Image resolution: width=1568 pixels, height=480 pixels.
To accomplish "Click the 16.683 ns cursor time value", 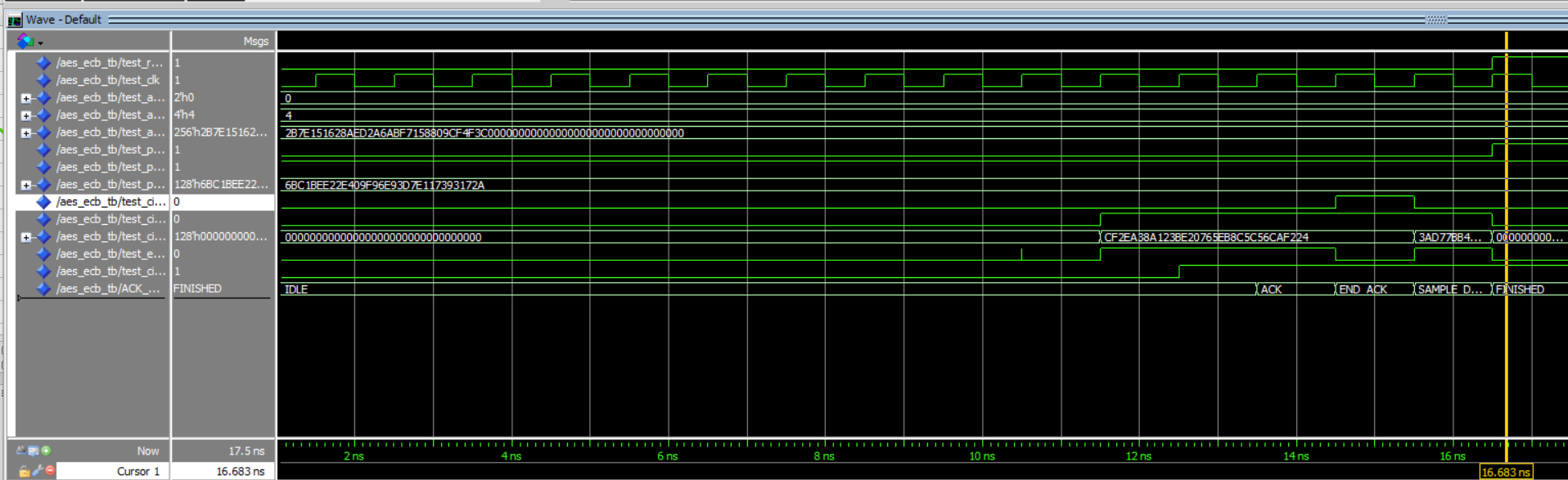I will pos(240,472).
